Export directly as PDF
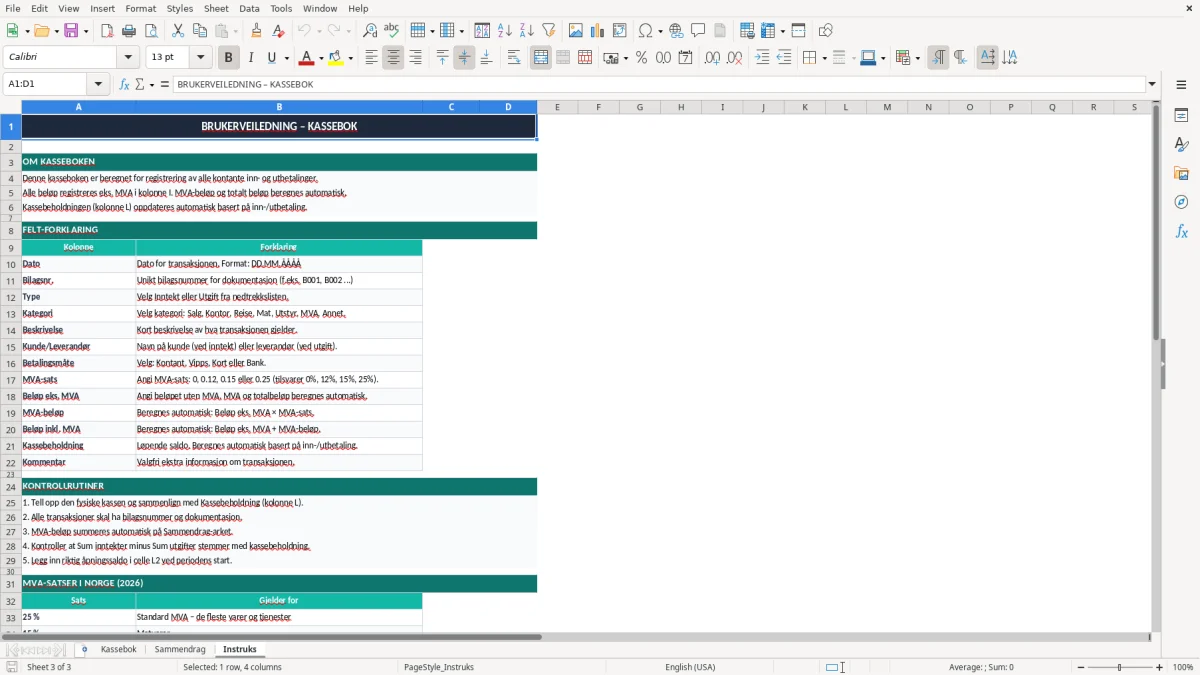Screen dimensions: 1200x675 point(107,31)
